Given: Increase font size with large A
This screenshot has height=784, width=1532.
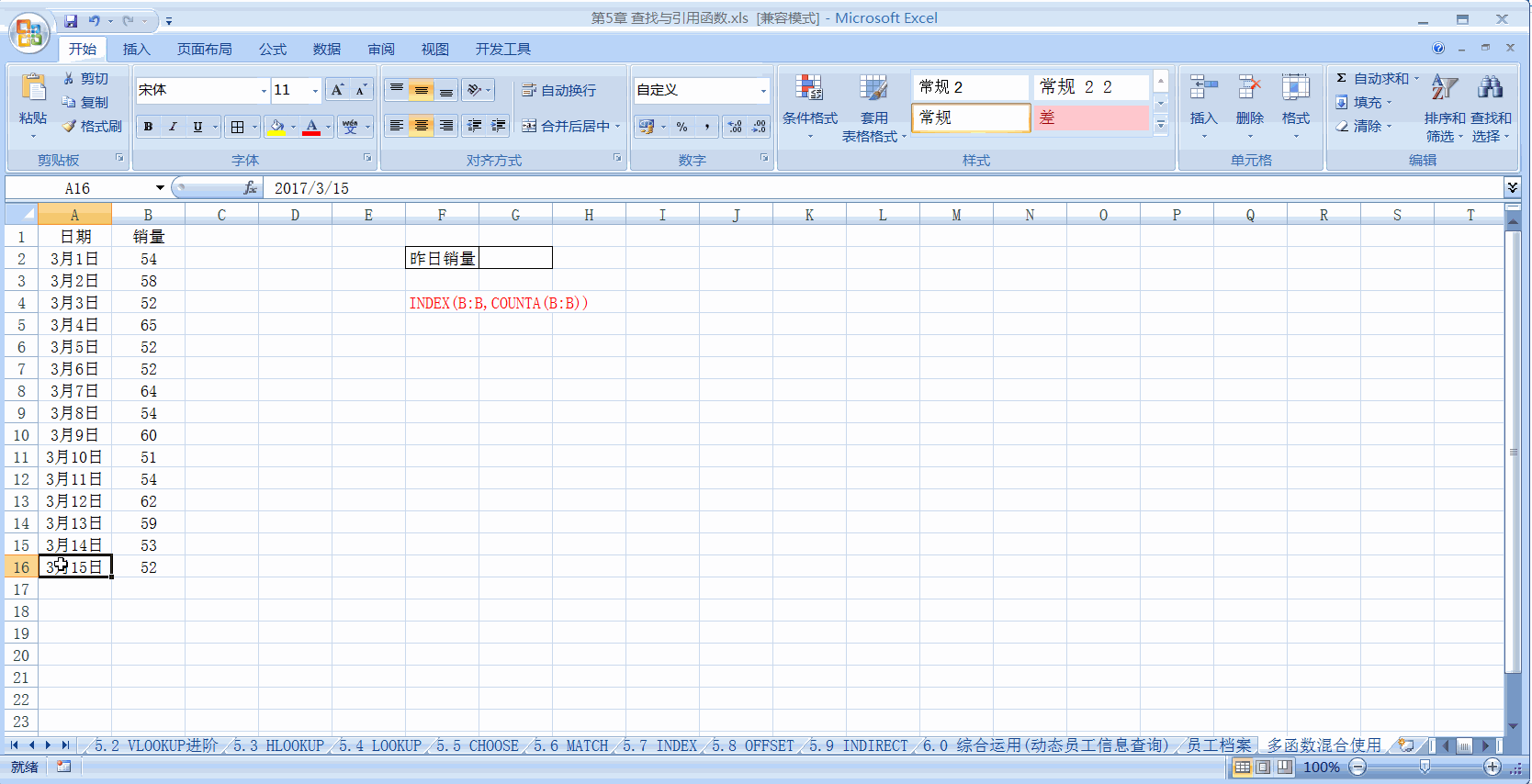Looking at the screenshot, I should tap(338, 89).
